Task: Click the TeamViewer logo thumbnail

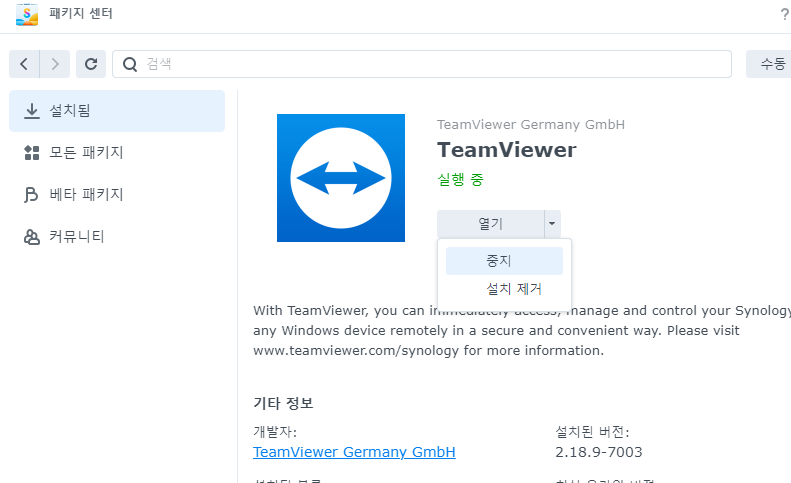Action: pyautogui.click(x=341, y=178)
